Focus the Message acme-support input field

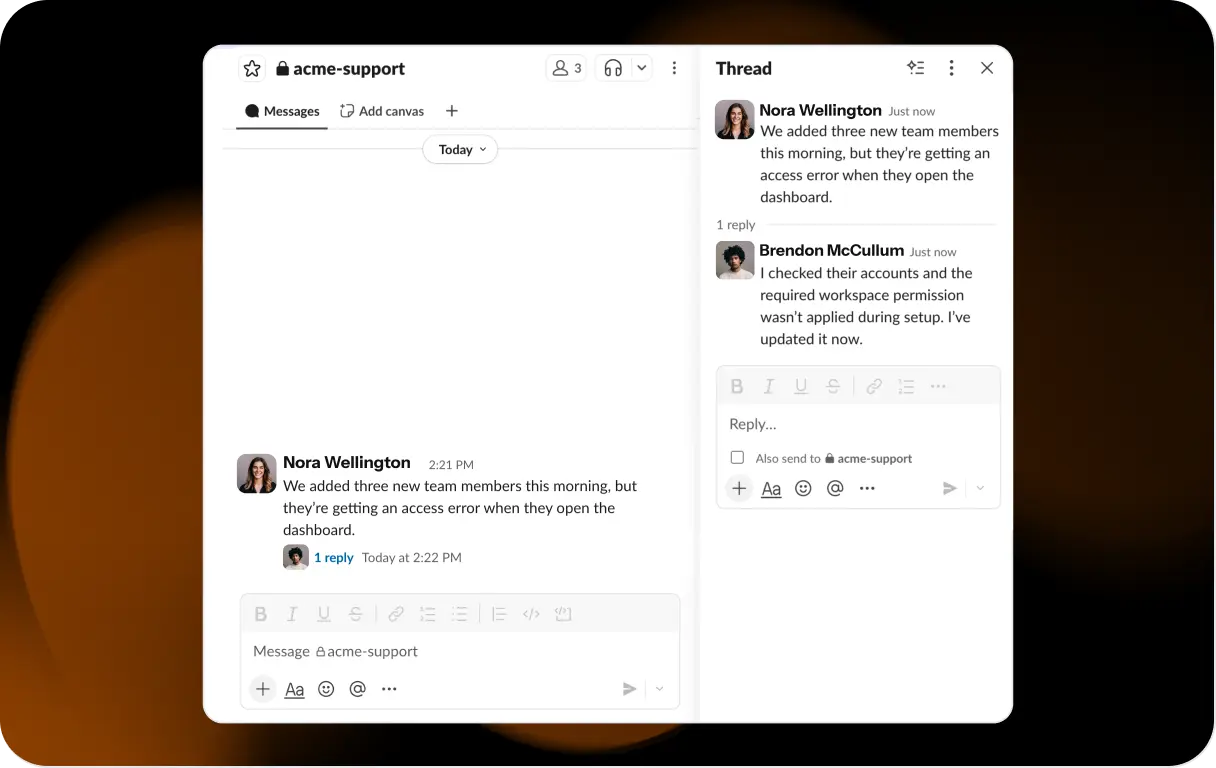(460, 651)
